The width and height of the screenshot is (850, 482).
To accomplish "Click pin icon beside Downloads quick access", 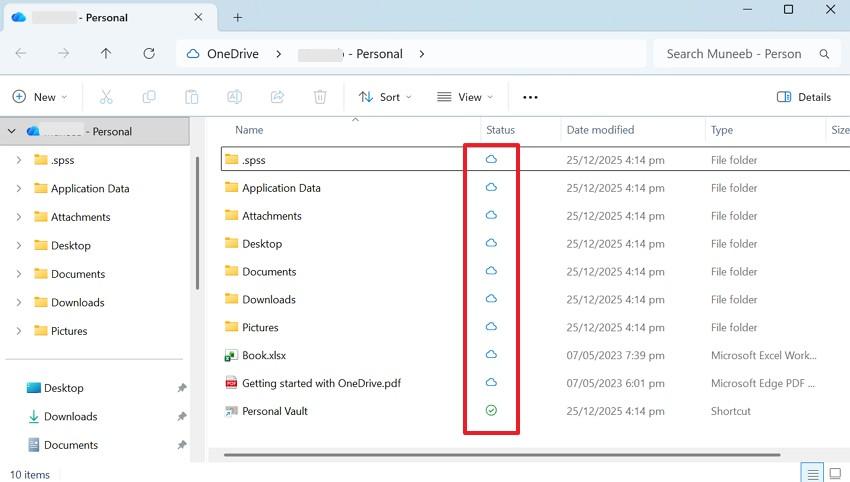I will tap(182, 416).
